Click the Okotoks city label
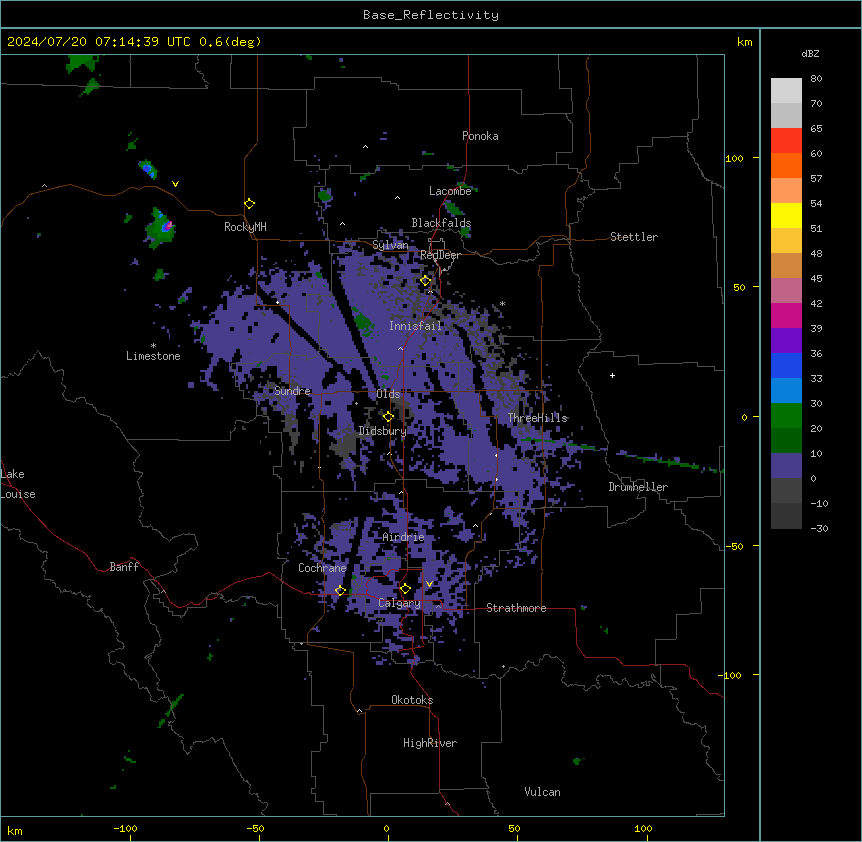862x842 pixels. click(x=412, y=700)
